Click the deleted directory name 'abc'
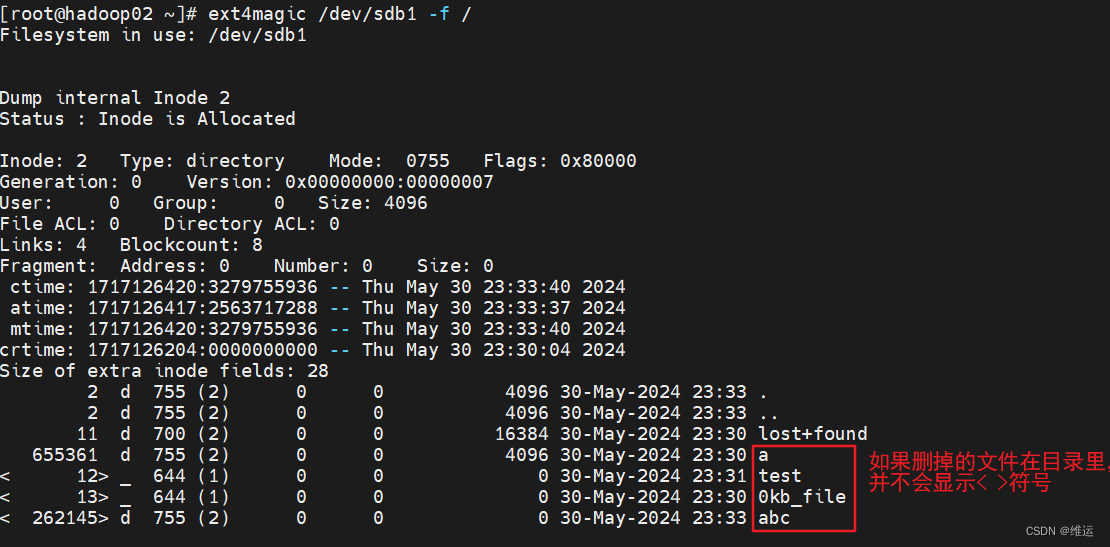The image size is (1110, 547). (x=774, y=518)
